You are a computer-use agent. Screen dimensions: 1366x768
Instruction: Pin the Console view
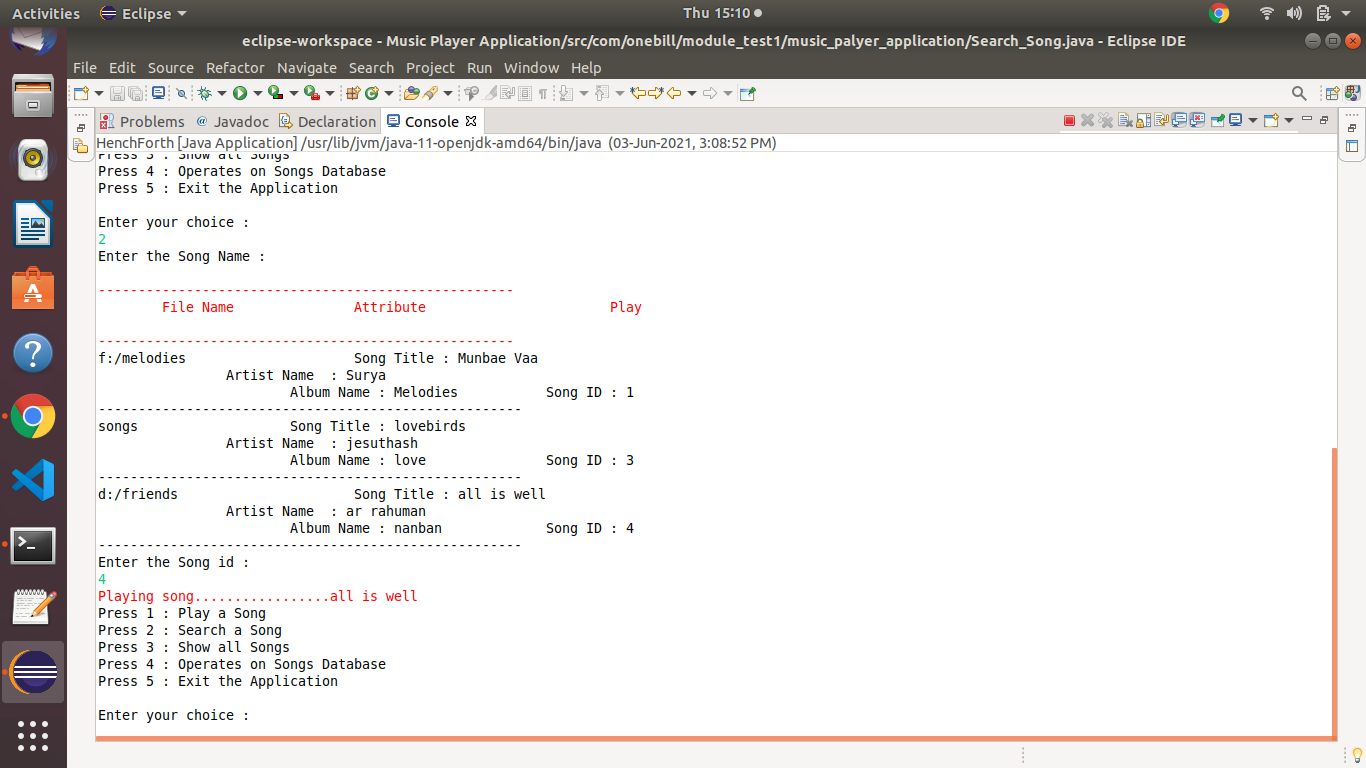1218,119
